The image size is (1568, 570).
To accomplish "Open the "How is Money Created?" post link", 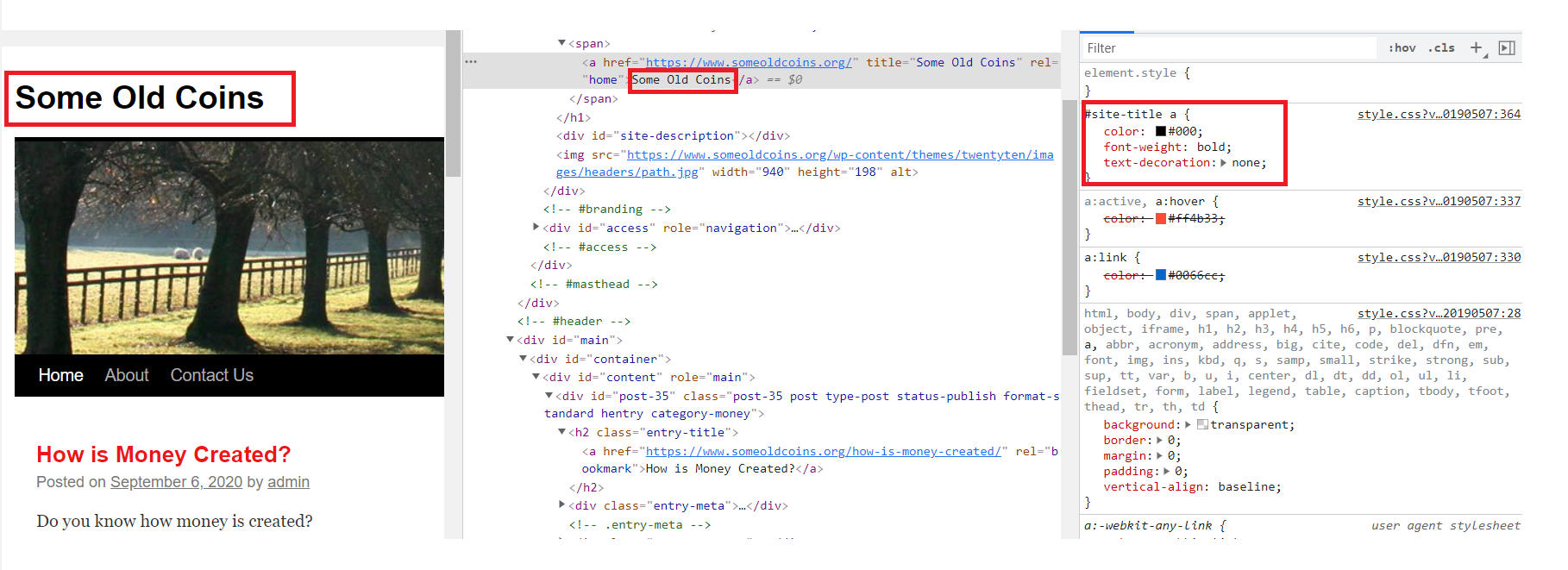I will (x=163, y=454).
